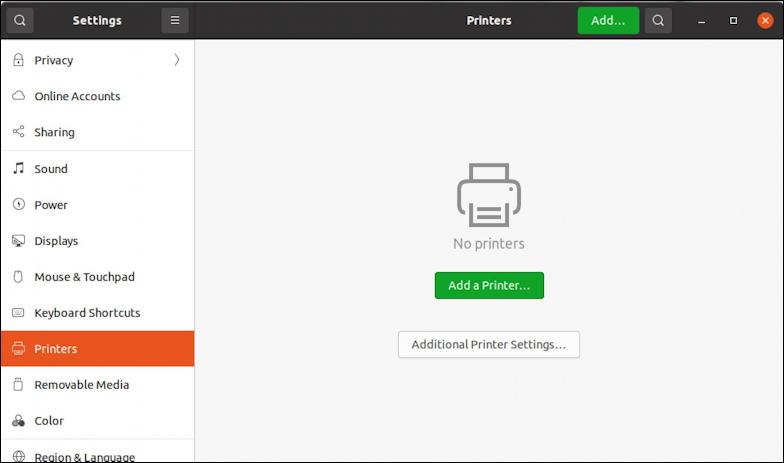The width and height of the screenshot is (784, 463).
Task: Click the Power icon in sidebar
Action: (18, 204)
